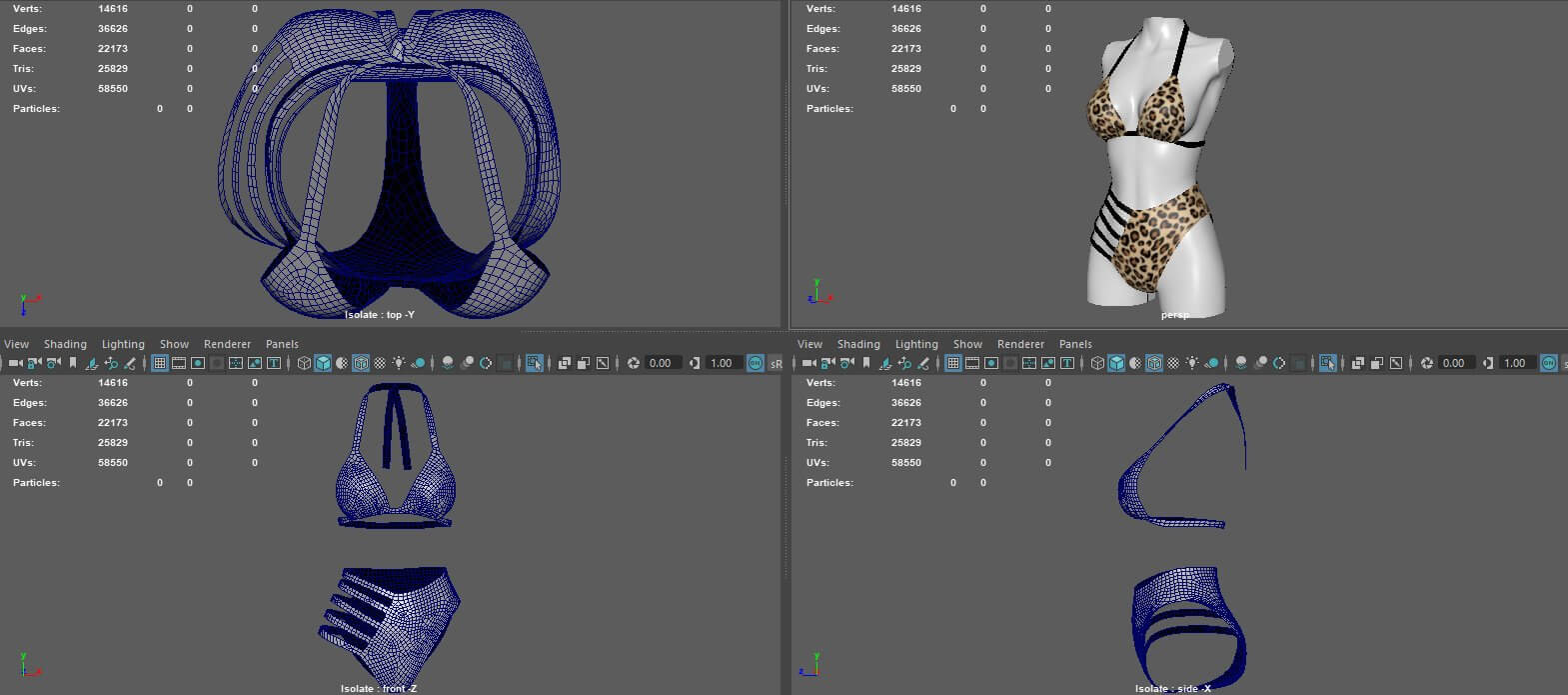Open Panels menu in left panel
The height and width of the screenshot is (695, 1568).
282,344
